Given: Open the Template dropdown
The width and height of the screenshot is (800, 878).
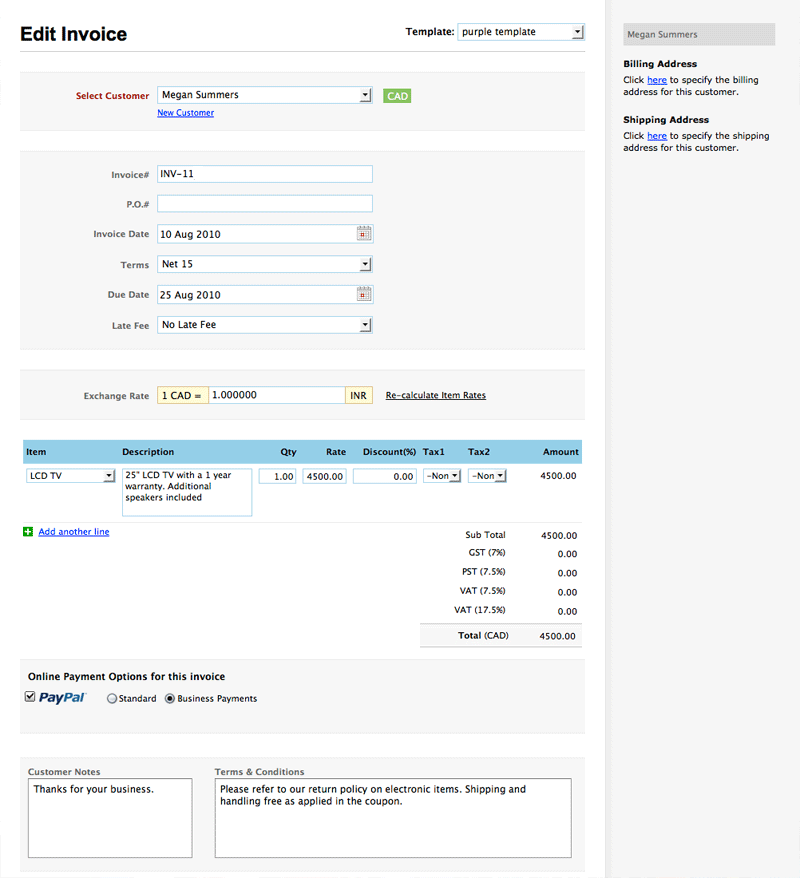Looking at the screenshot, I should click(520, 32).
